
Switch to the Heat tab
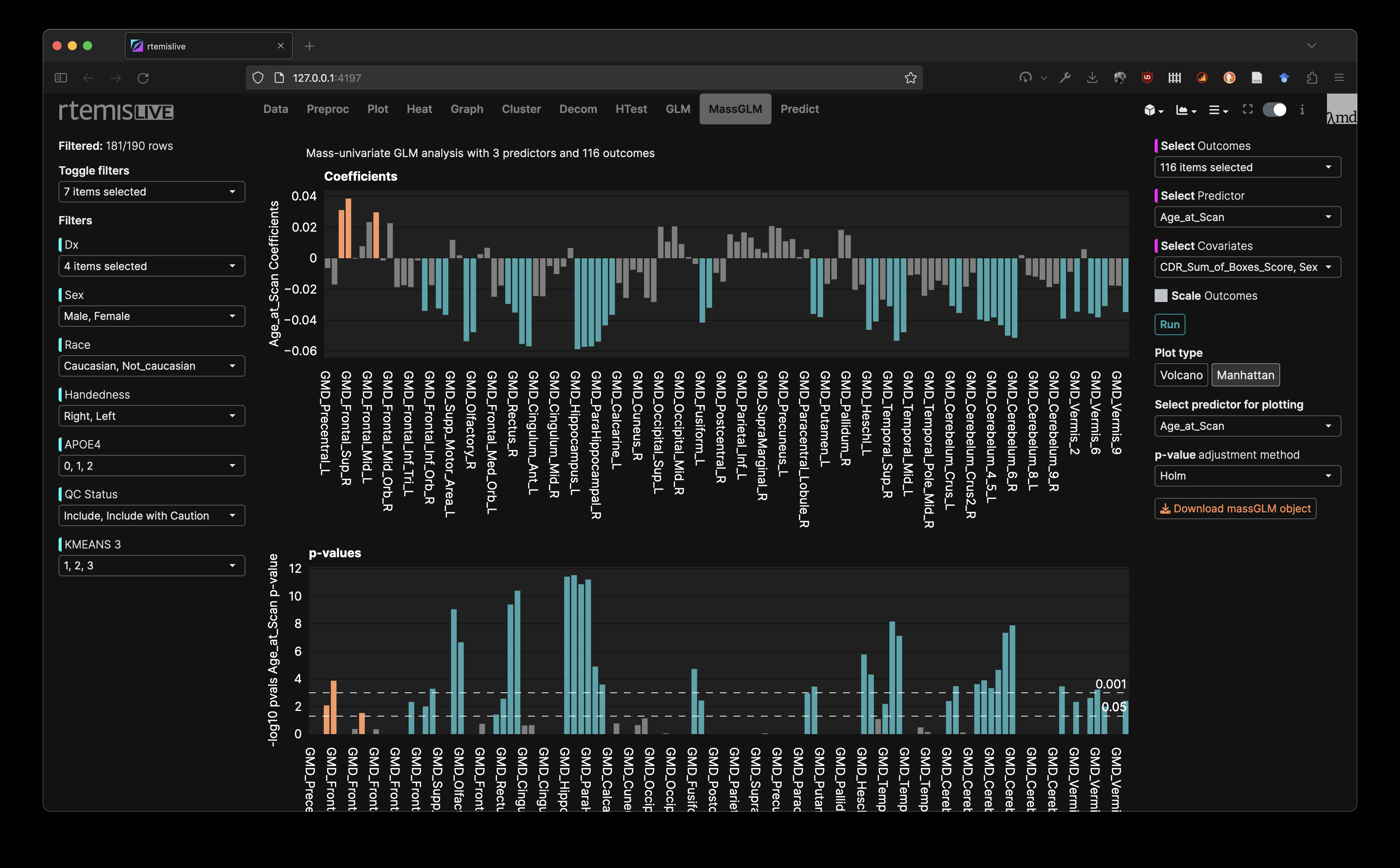click(419, 109)
